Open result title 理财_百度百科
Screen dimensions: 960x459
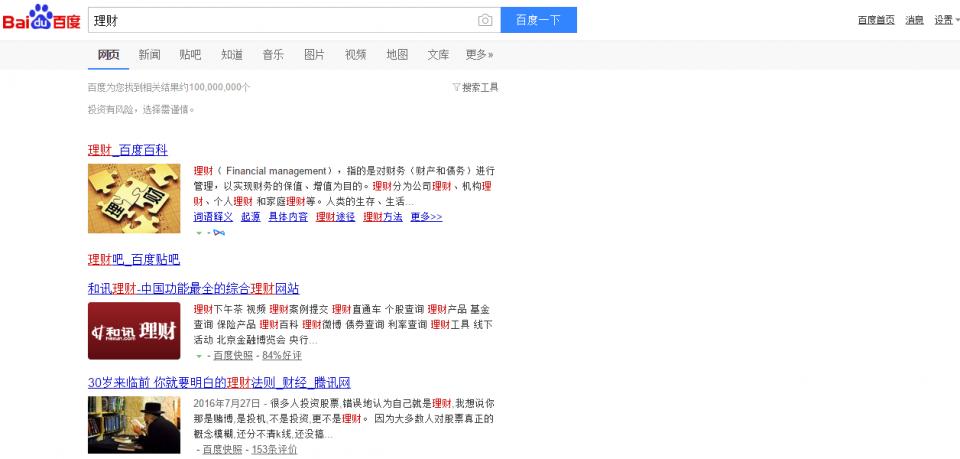point(128,150)
